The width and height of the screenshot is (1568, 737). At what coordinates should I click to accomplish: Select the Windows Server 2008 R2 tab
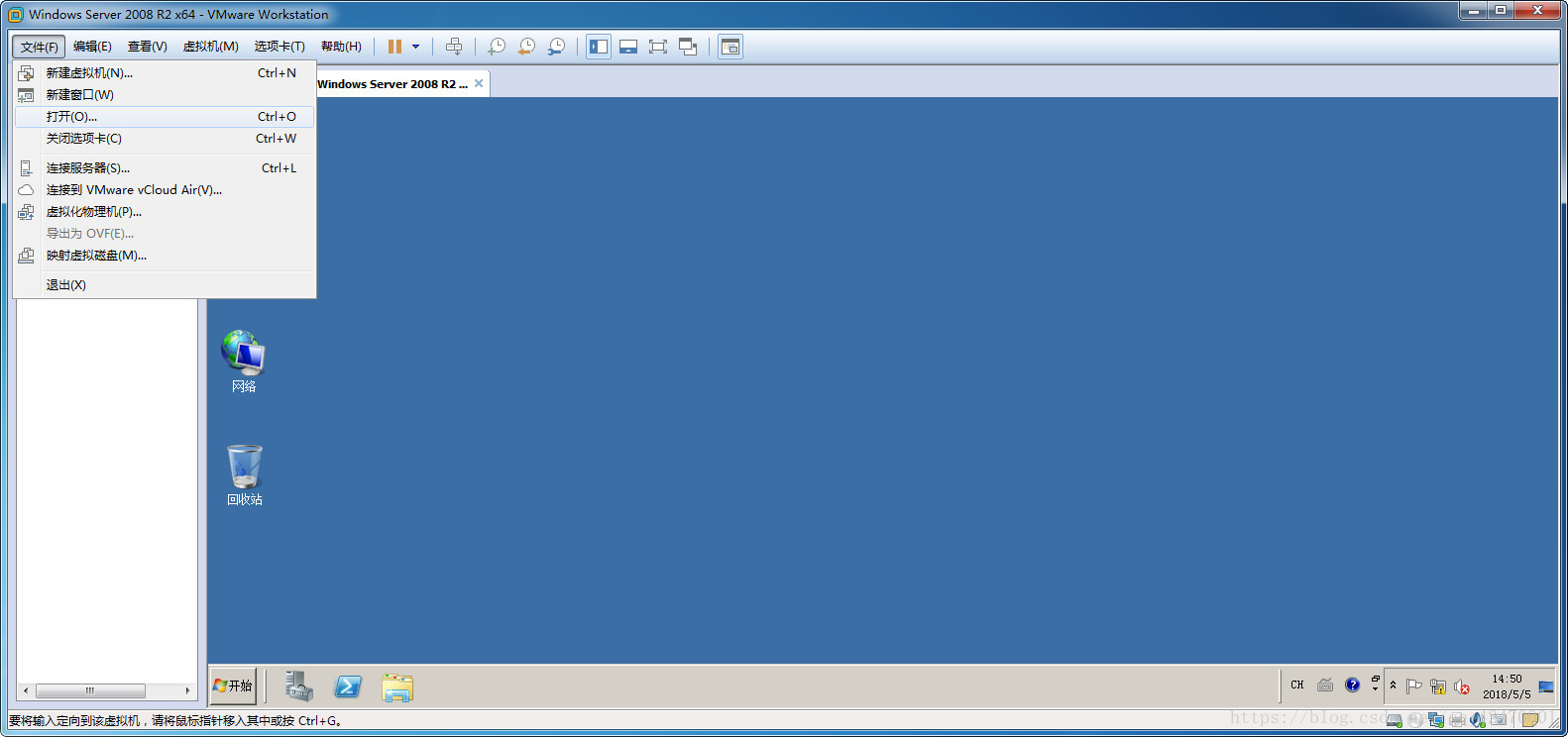392,84
